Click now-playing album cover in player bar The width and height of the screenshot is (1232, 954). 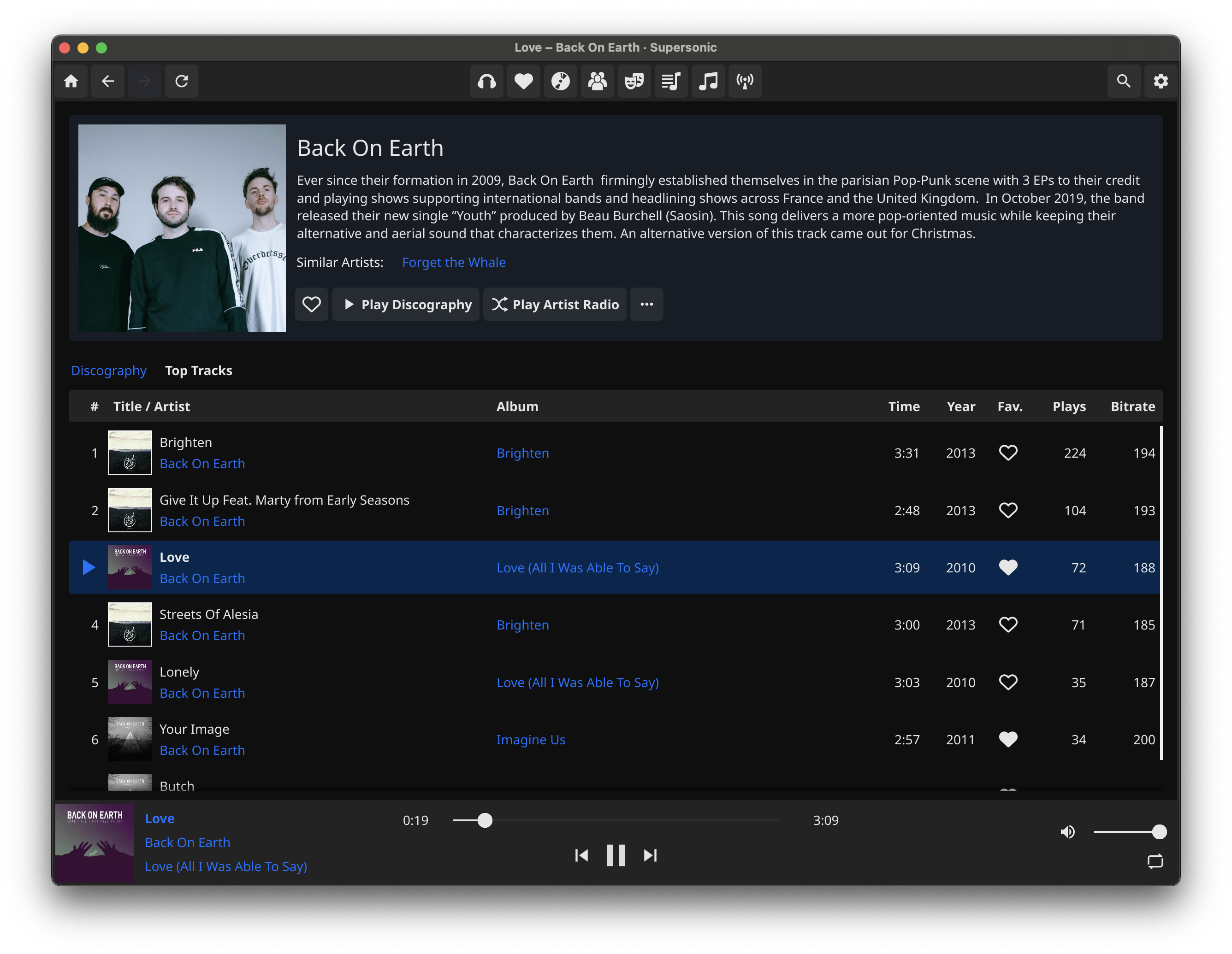point(94,842)
